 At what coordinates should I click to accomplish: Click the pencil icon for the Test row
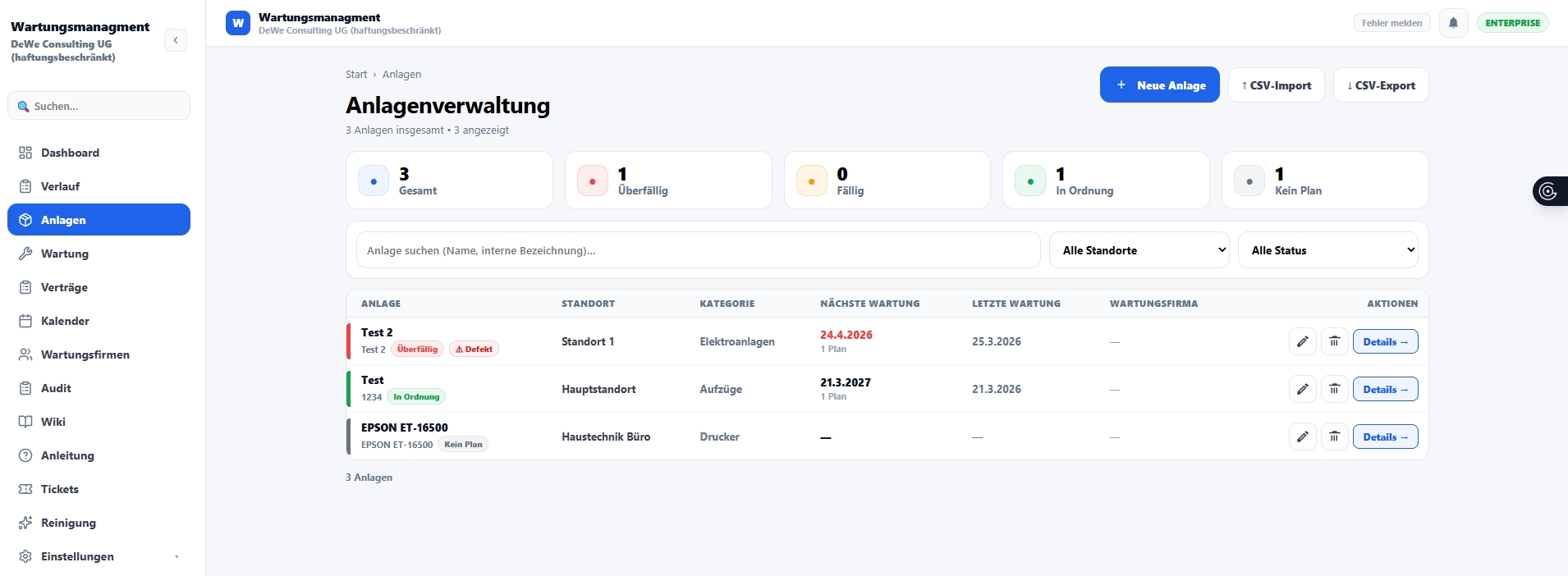(1302, 389)
